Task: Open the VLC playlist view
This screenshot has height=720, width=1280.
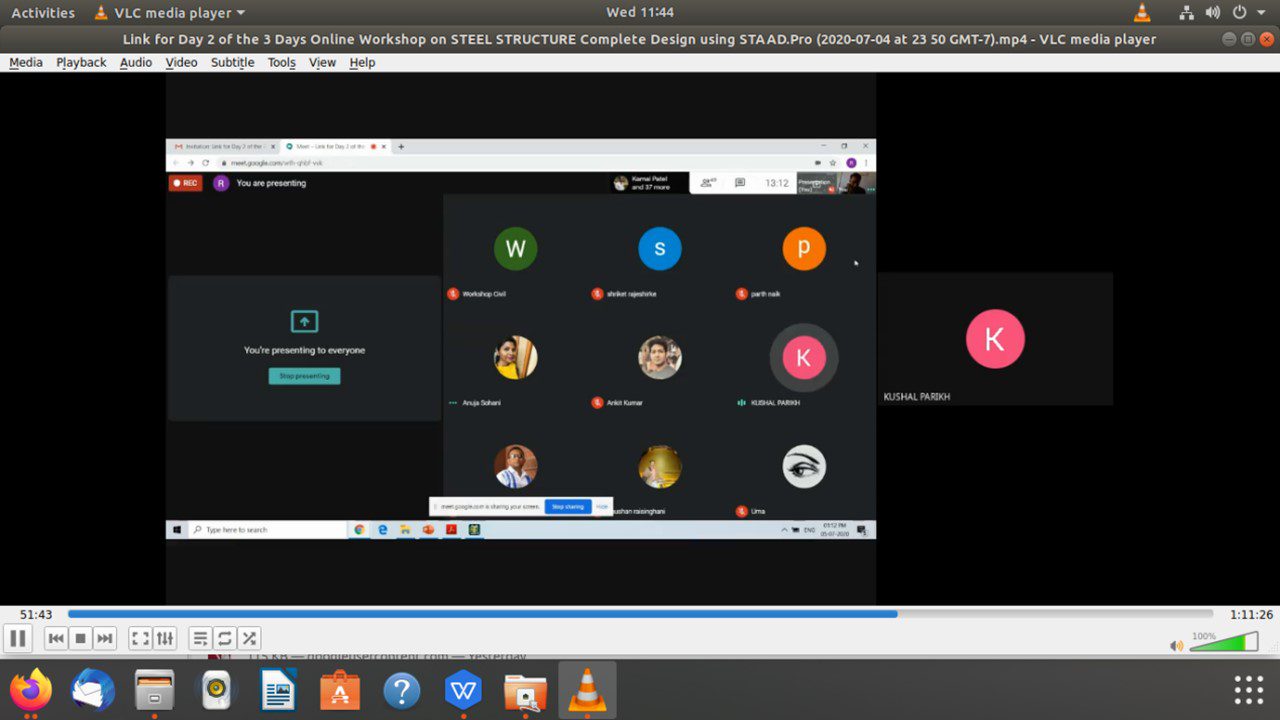Action: click(x=200, y=638)
